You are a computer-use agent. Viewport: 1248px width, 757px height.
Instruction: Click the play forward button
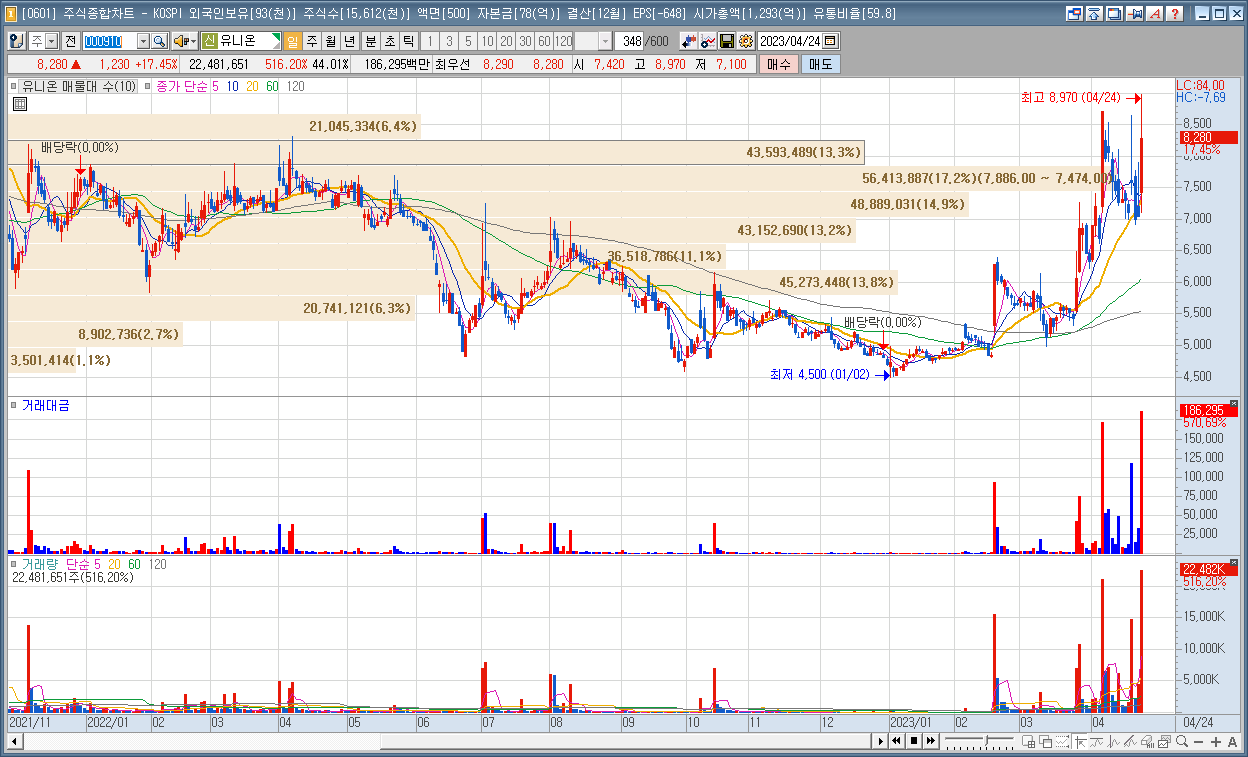tap(880, 741)
